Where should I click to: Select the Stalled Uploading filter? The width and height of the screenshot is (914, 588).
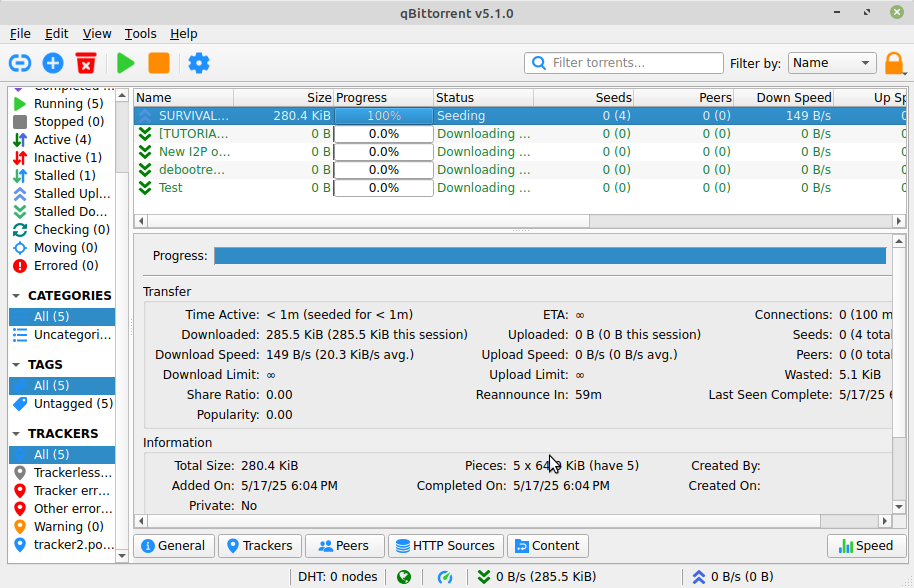coord(62,193)
